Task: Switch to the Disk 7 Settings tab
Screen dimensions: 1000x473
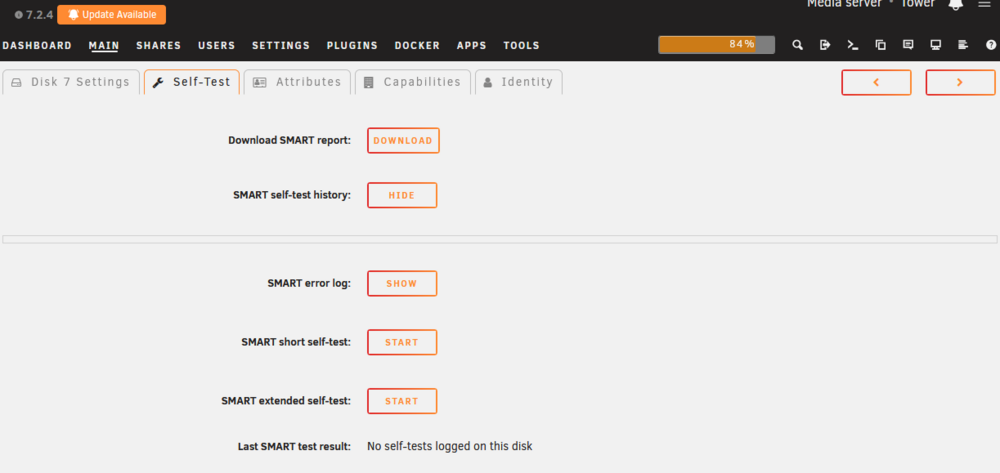Action: [71, 82]
